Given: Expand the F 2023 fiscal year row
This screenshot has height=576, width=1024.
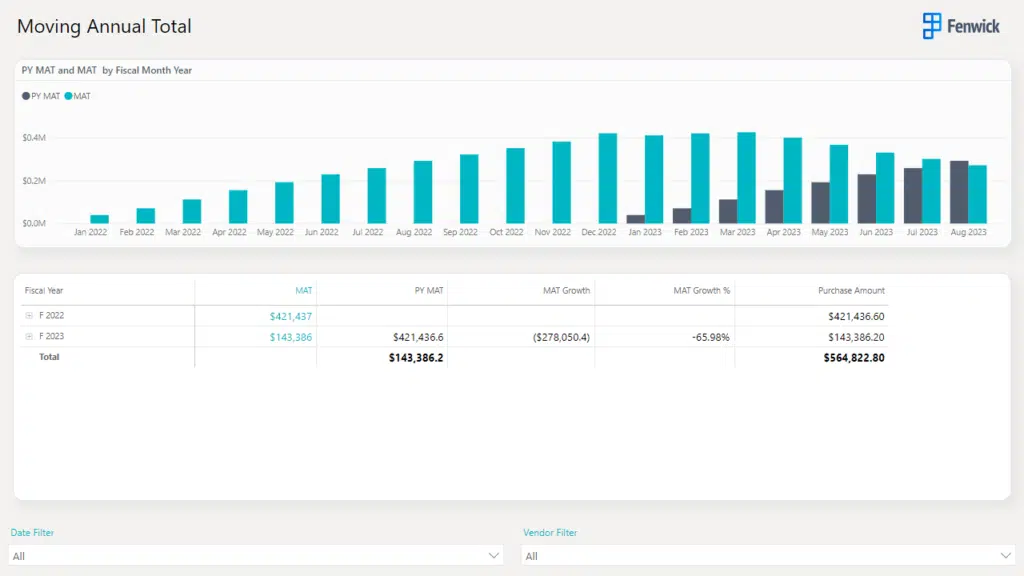Looking at the screenshot, I should click(29, 337).
